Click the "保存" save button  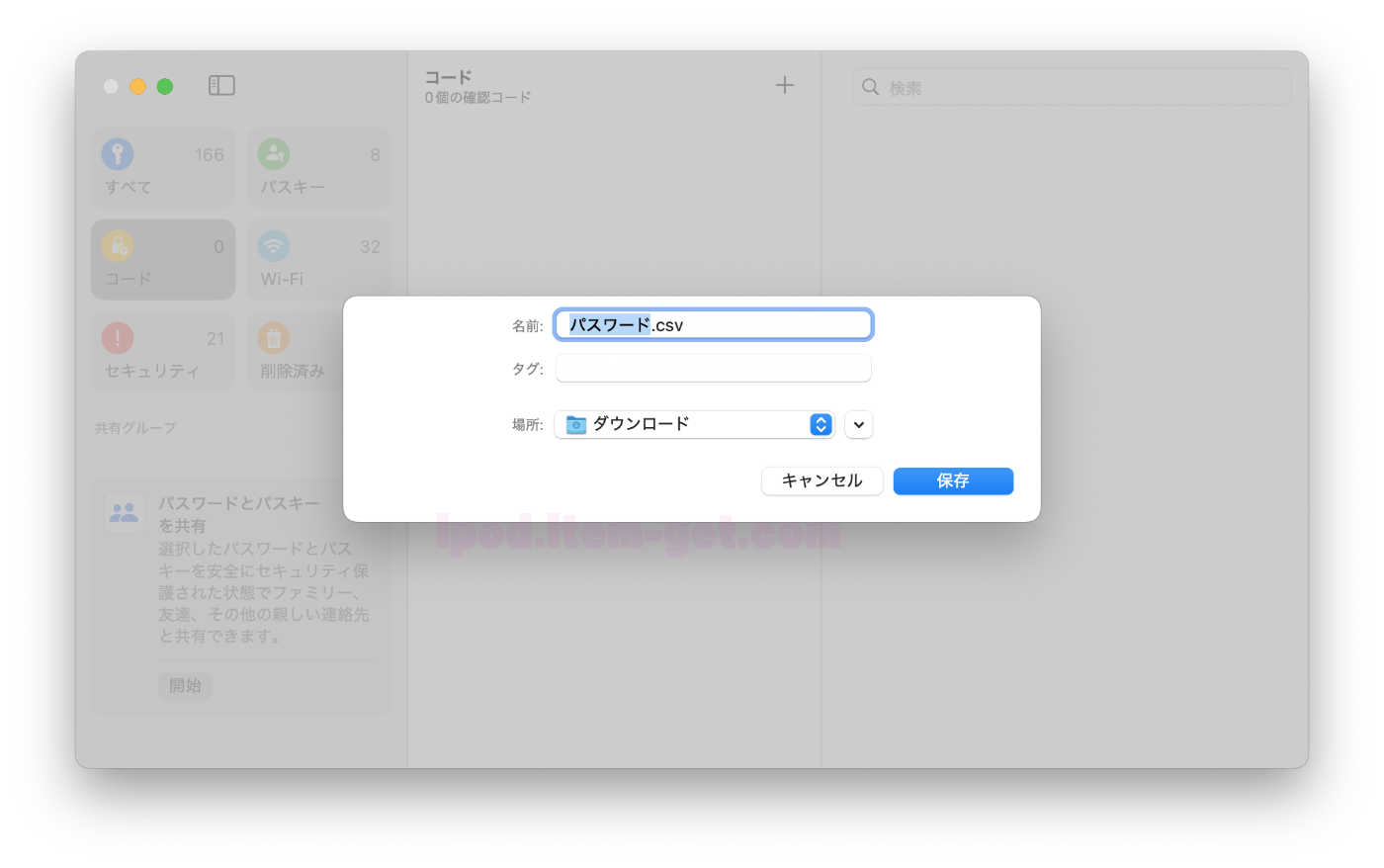[x=953, y=480]
